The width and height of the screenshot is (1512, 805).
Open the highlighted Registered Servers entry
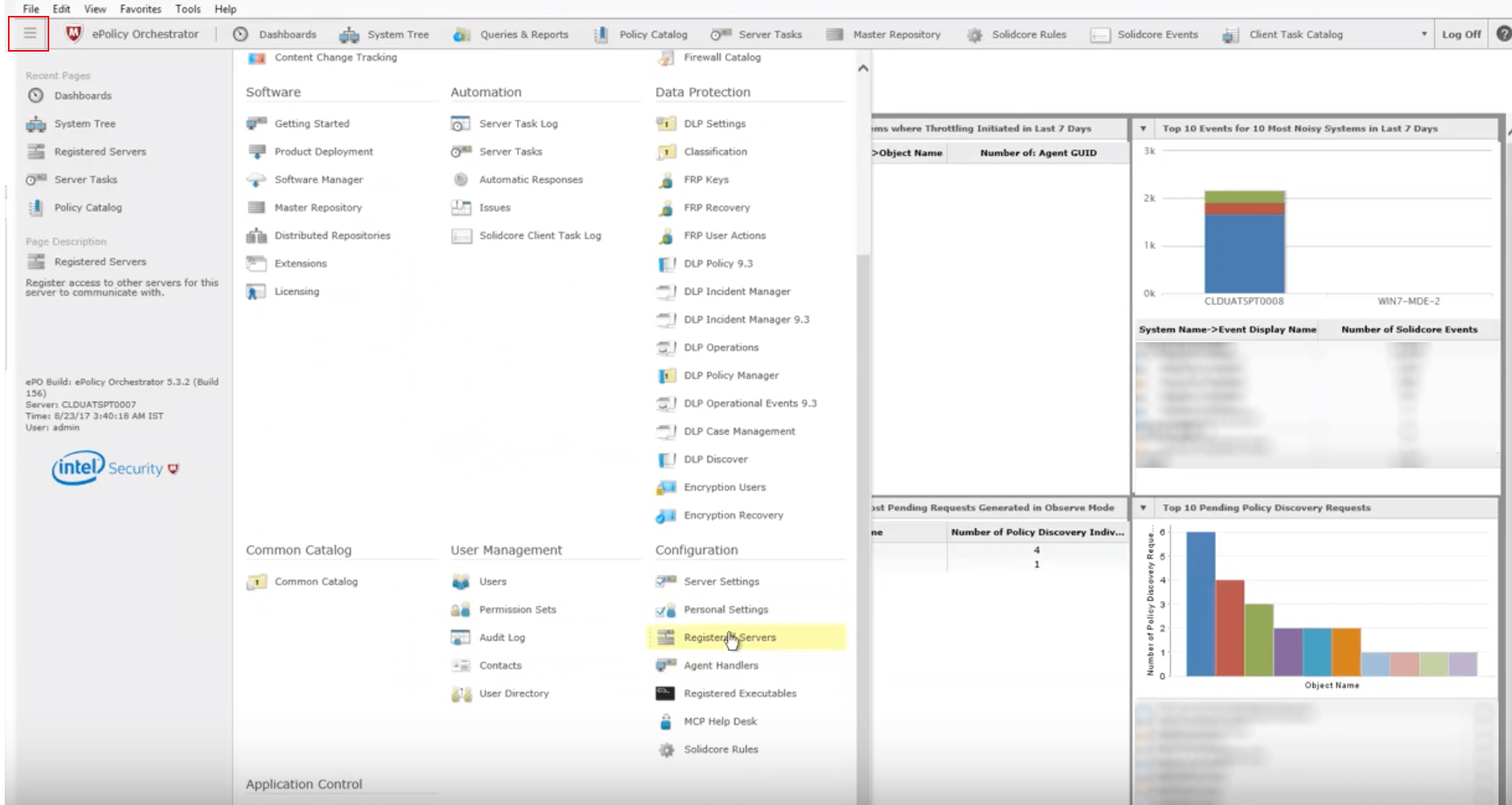746,637
